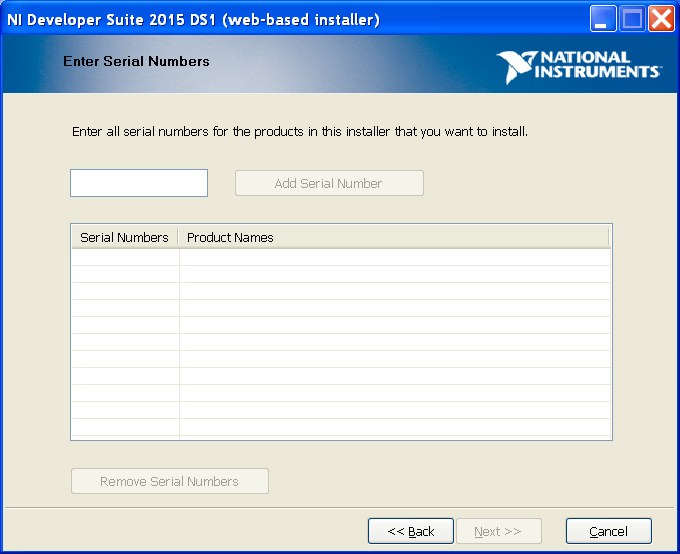Select the Serial Numbers column header
The width and height of the screenshot is (680, 554).
coord(124,237)
